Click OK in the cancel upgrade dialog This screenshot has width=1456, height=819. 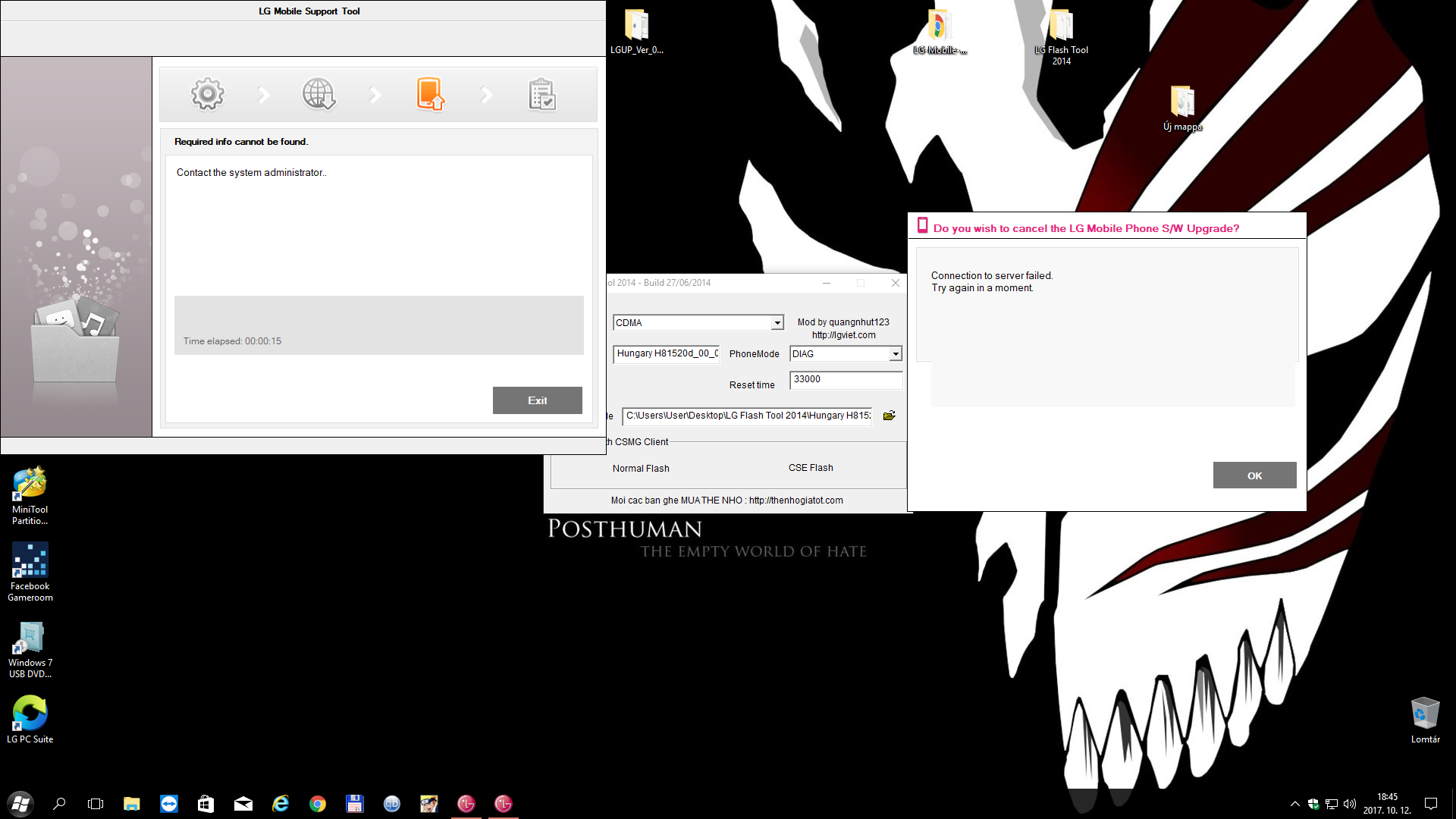1255,475
